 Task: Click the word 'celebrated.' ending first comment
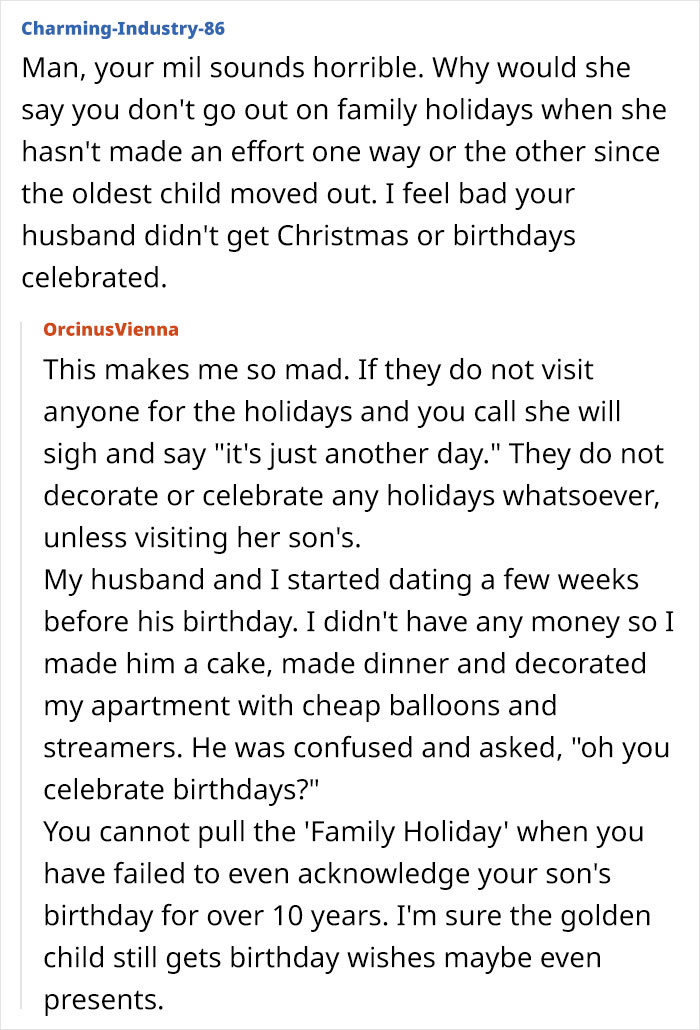click(x=94, y=277)
